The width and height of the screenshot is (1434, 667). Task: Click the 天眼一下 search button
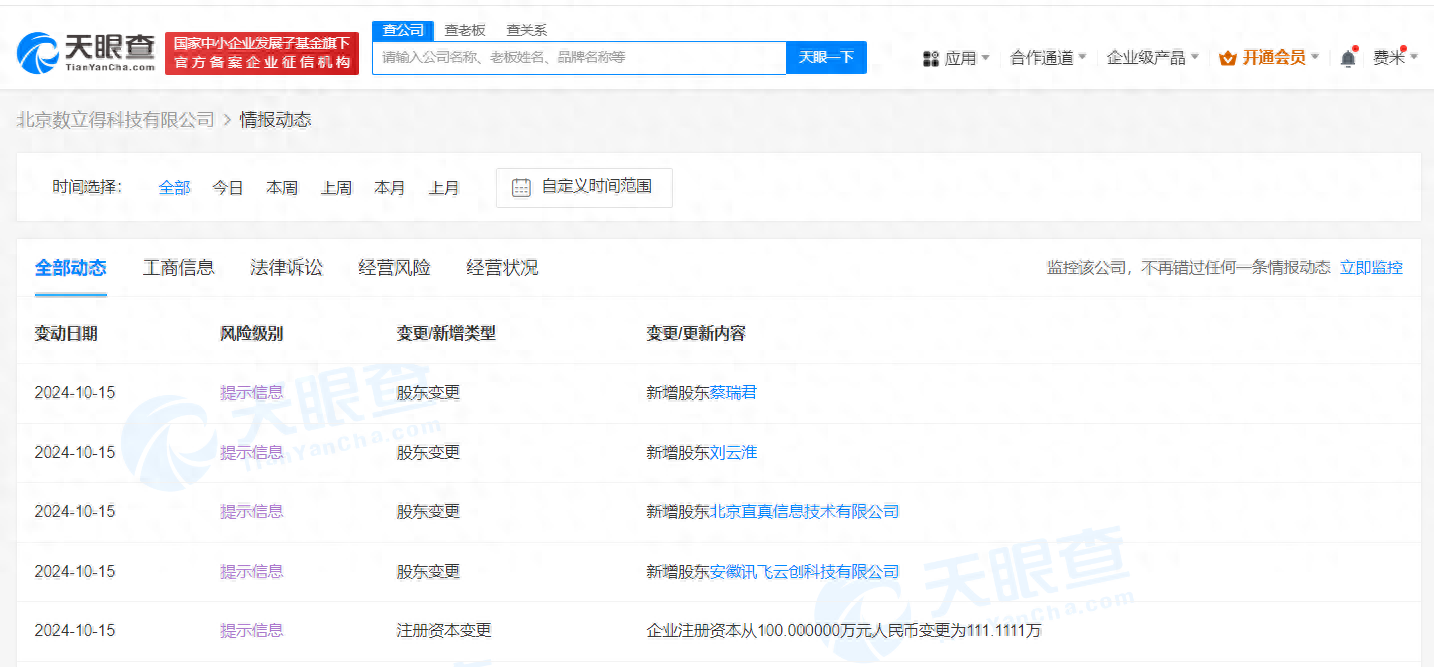tap(826, 58)
